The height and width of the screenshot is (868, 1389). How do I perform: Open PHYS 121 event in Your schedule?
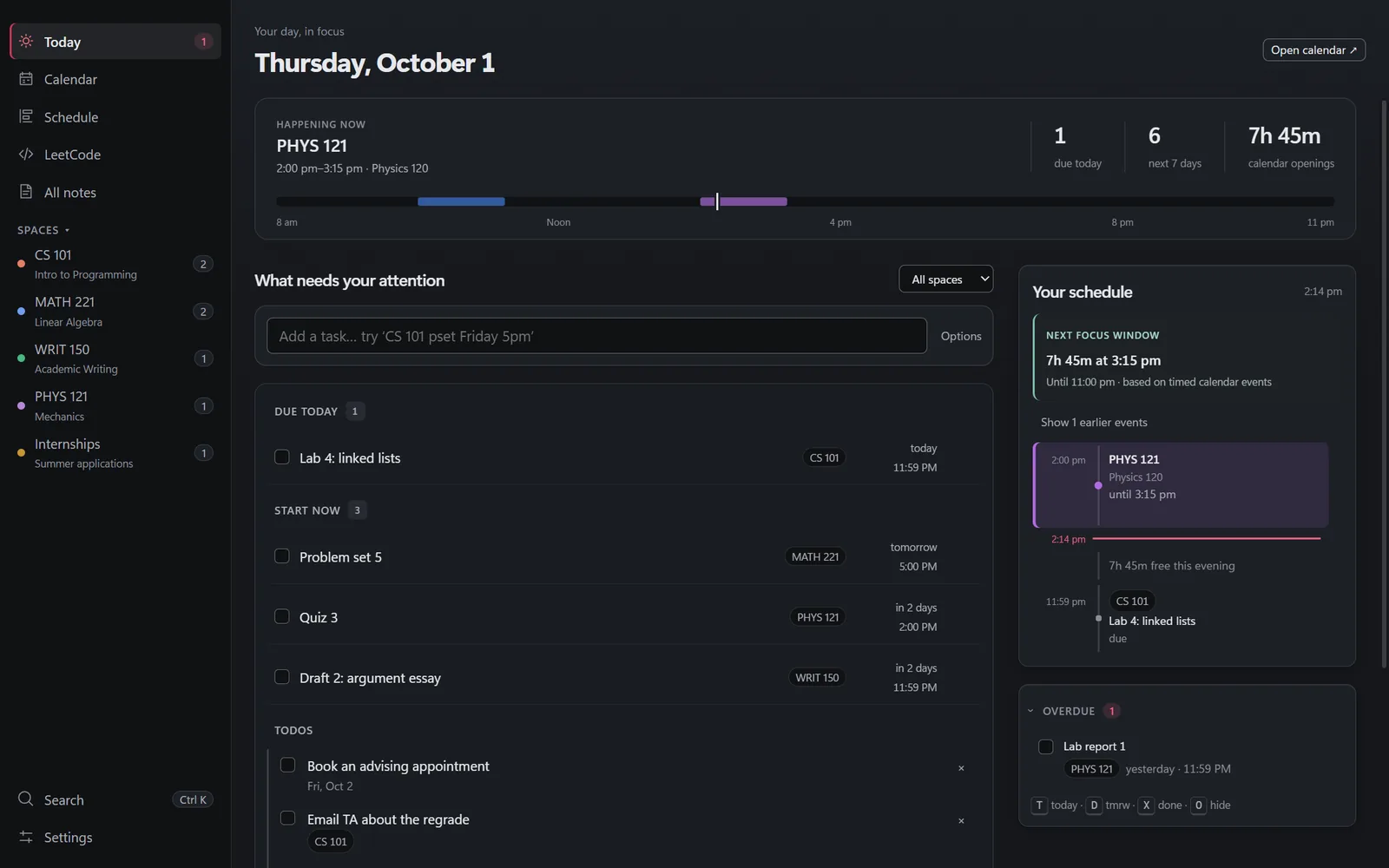1181,485
